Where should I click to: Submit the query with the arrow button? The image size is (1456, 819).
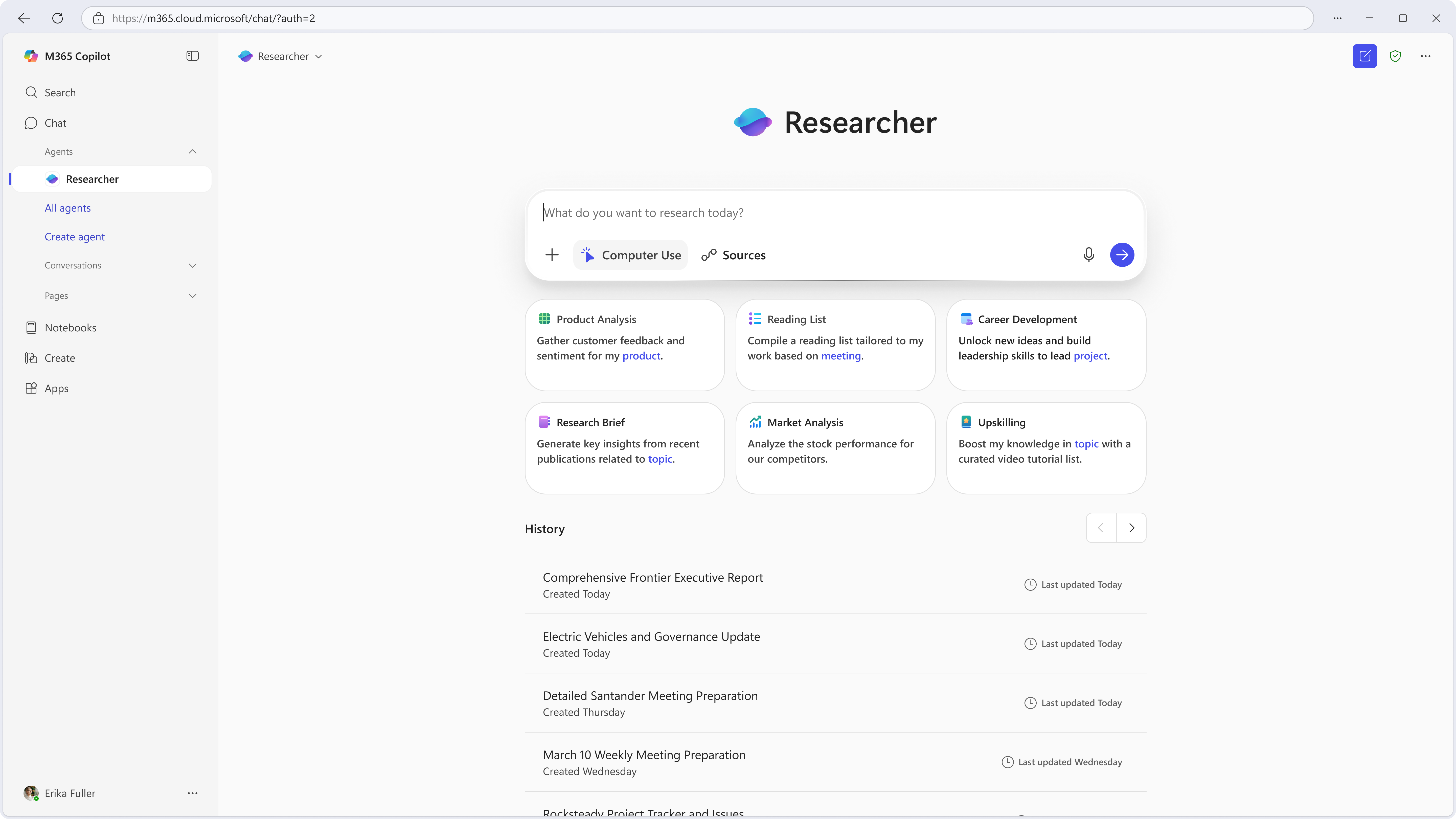click(1123, 255)
